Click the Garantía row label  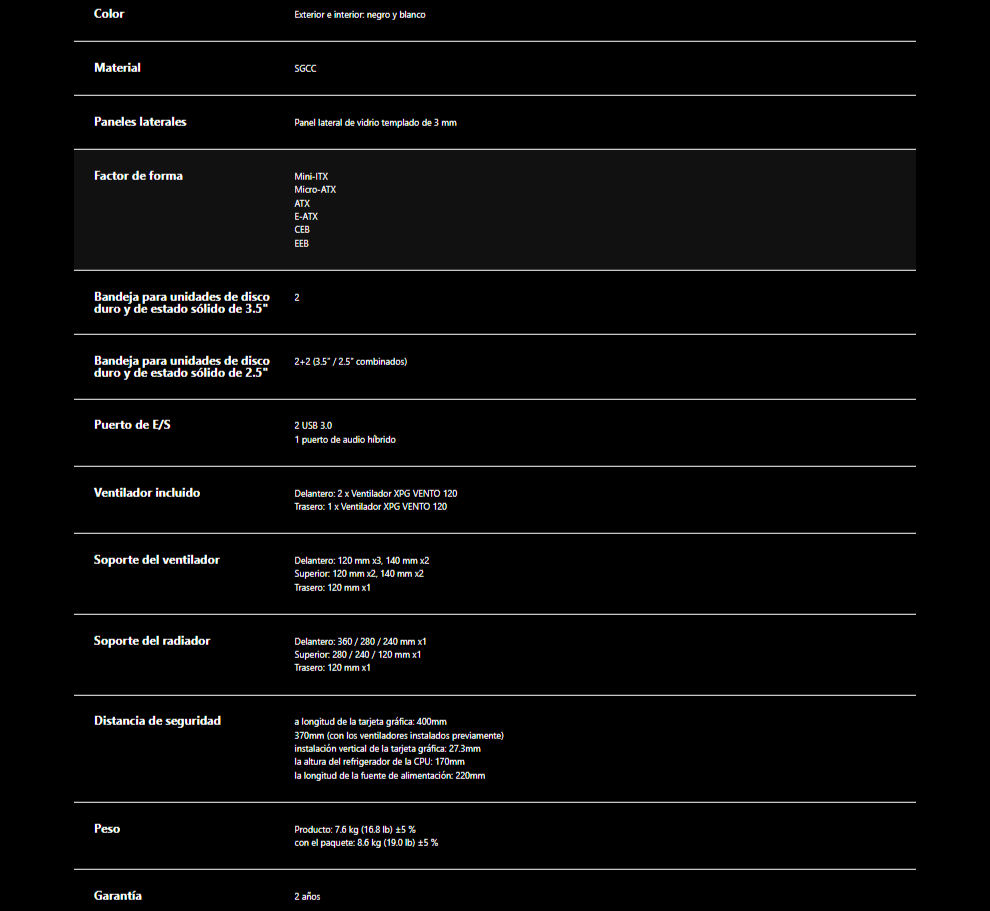pos(118,896)
